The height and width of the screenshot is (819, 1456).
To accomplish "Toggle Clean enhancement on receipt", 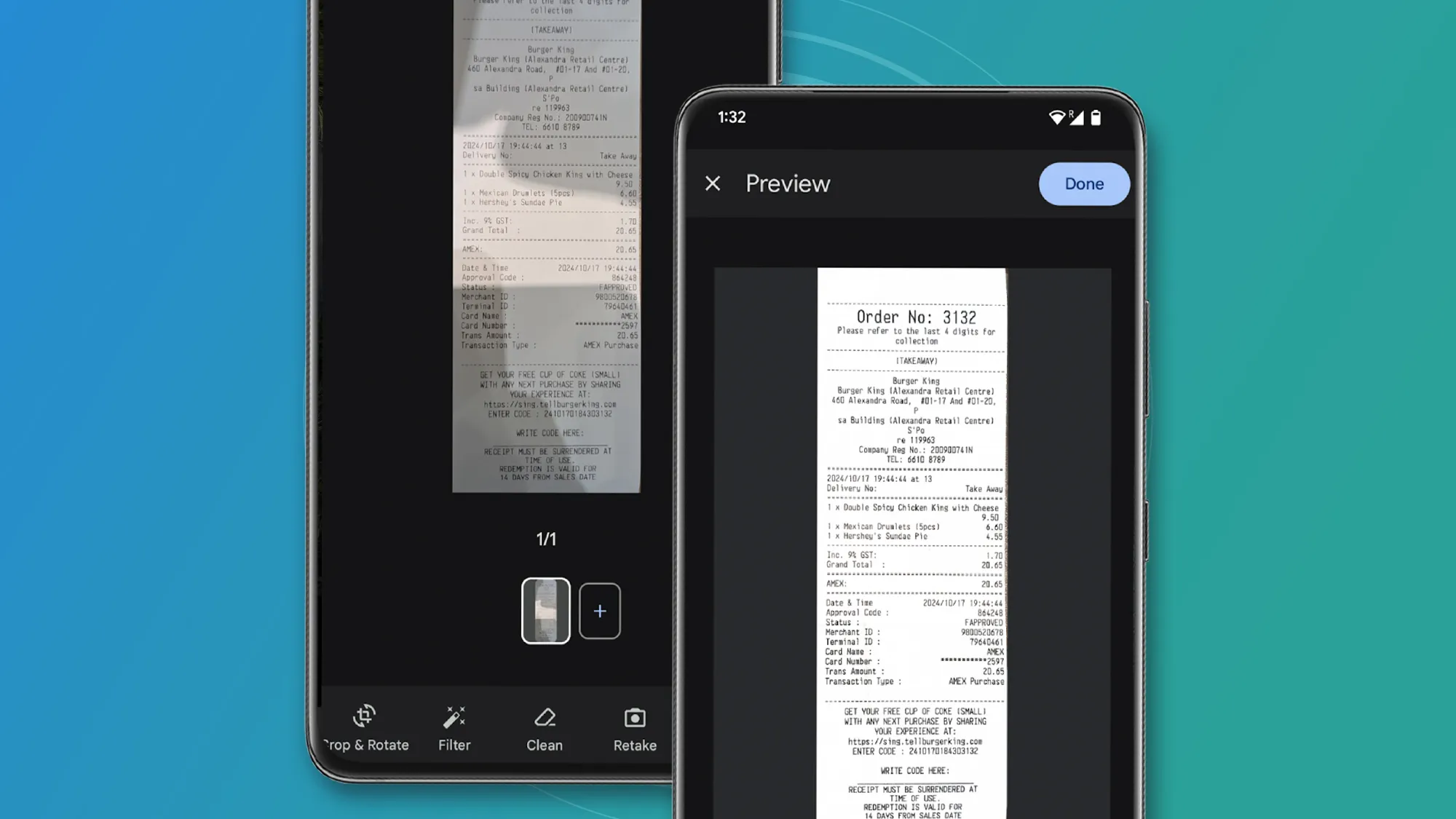I will point(544,727).
